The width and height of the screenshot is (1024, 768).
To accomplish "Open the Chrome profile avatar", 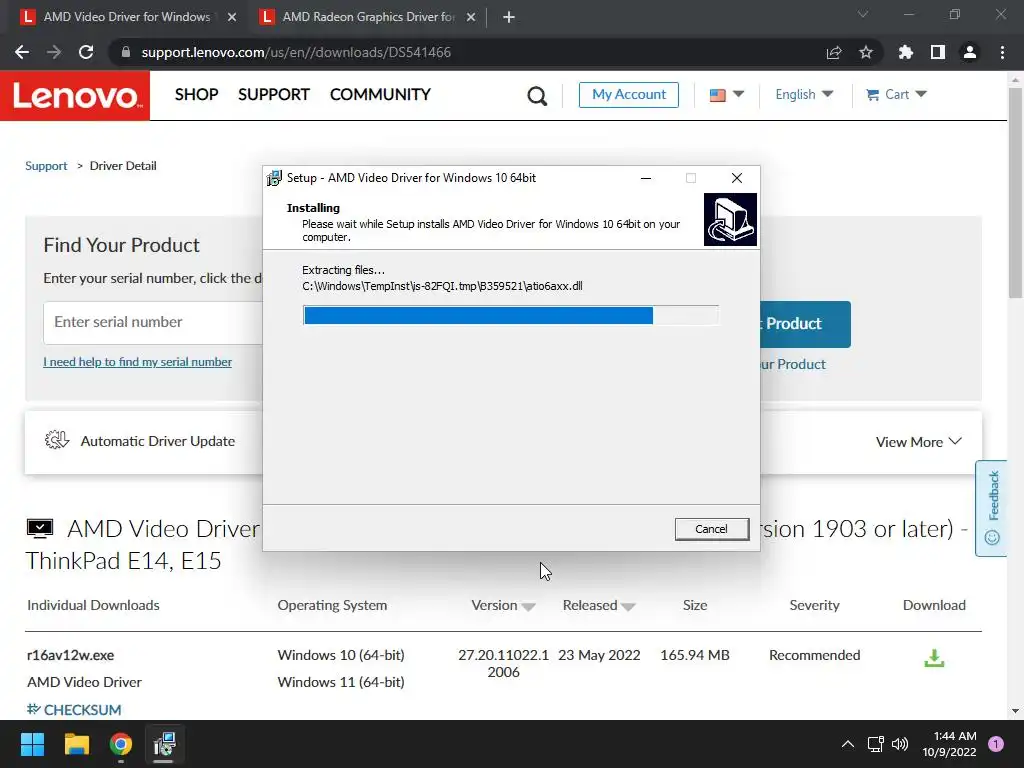I will tap(970, 52).
